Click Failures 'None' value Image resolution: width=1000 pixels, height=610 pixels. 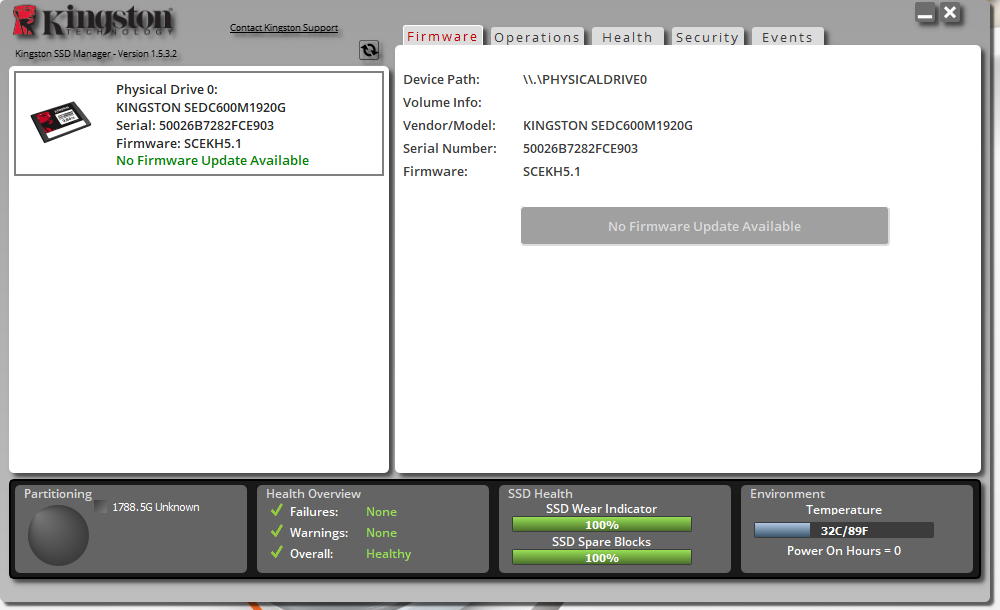tap(381, 512)
